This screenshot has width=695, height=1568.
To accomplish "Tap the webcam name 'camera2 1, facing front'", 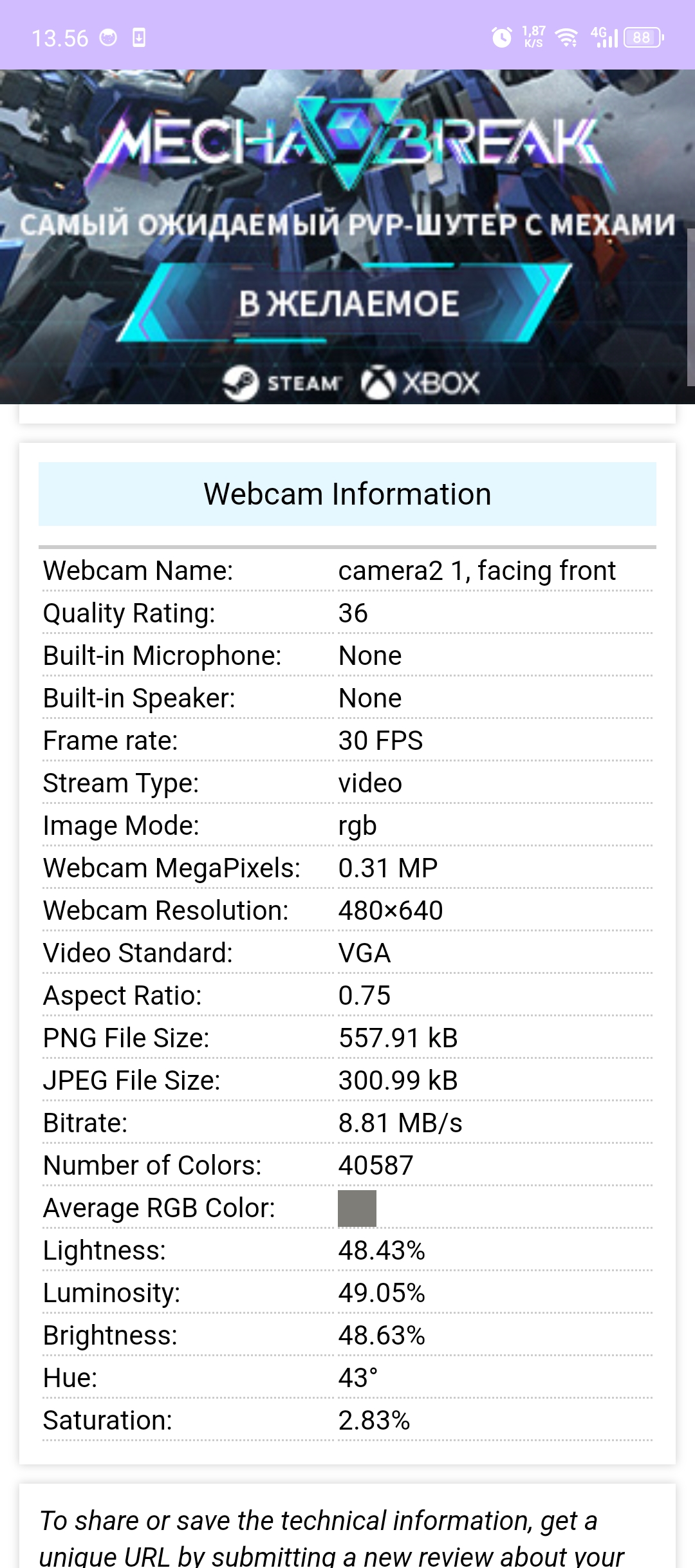I will pos(477,570).
